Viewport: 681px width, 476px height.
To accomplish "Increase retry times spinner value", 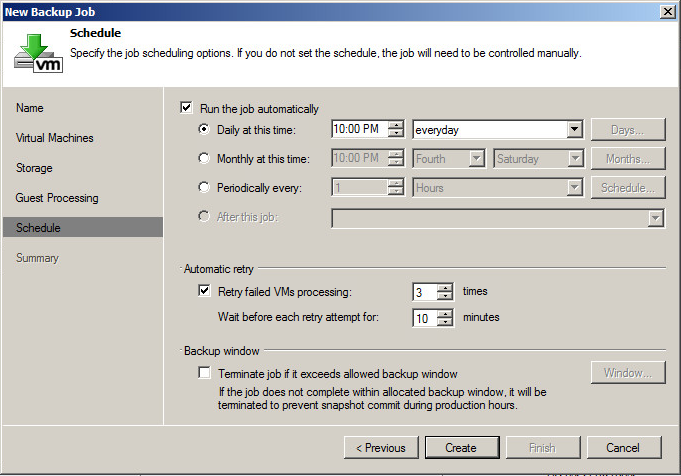I will (x=445, y=288).
